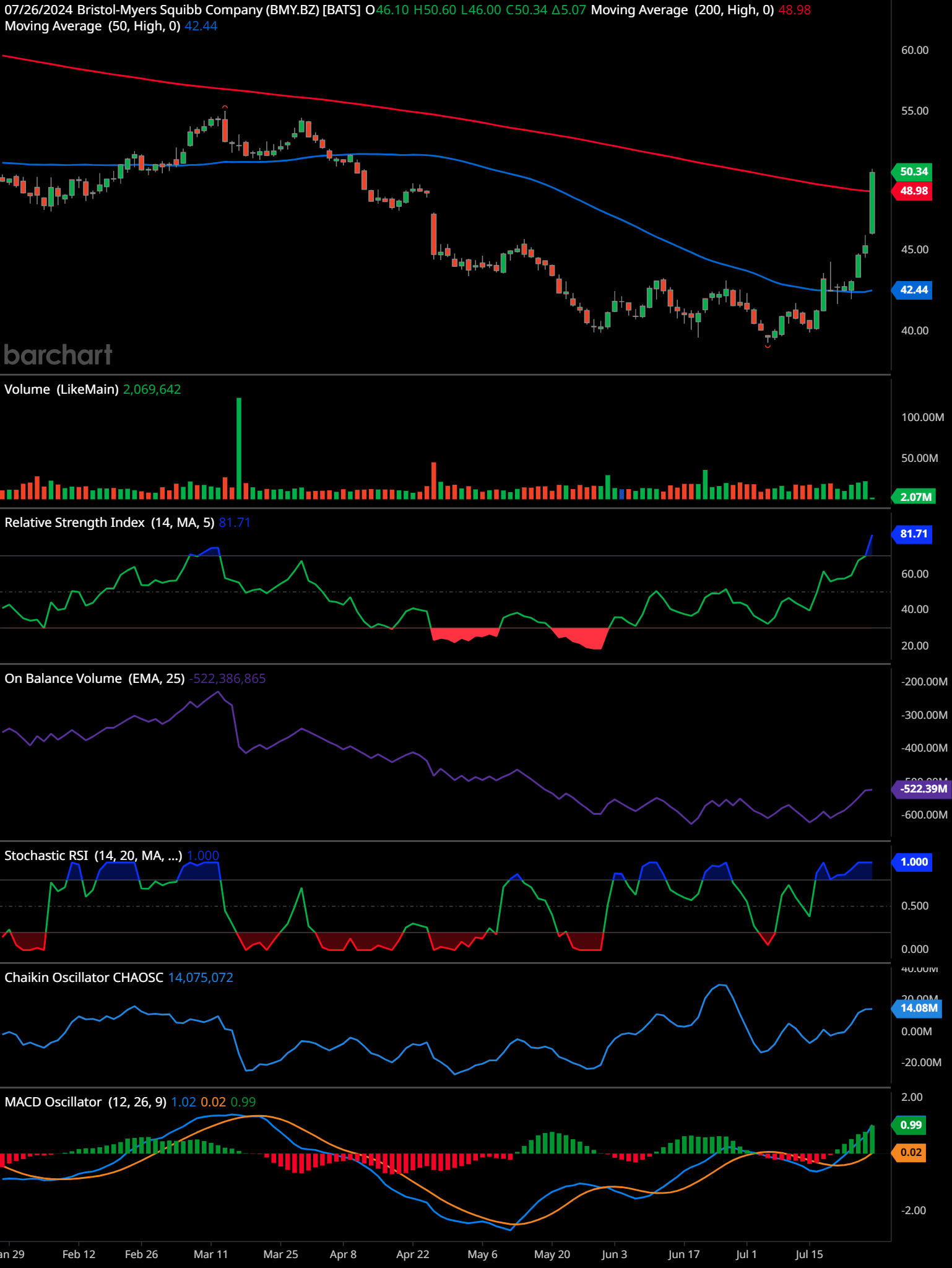
Task: Click the 60.00 price axis label
Action: tap(915, 50)
